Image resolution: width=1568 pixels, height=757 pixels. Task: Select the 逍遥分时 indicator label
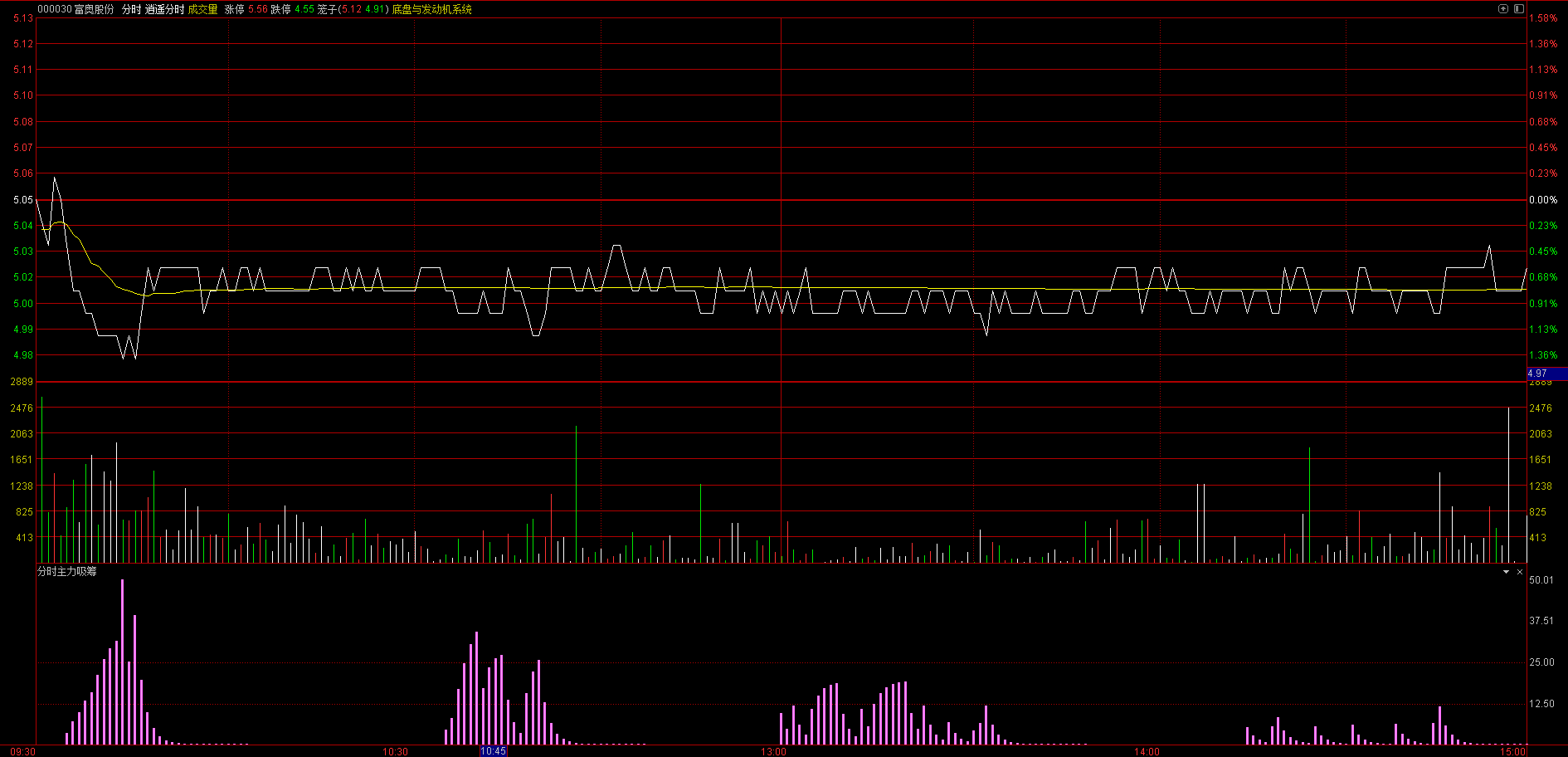pyautogui.click(x=164, y=9)
